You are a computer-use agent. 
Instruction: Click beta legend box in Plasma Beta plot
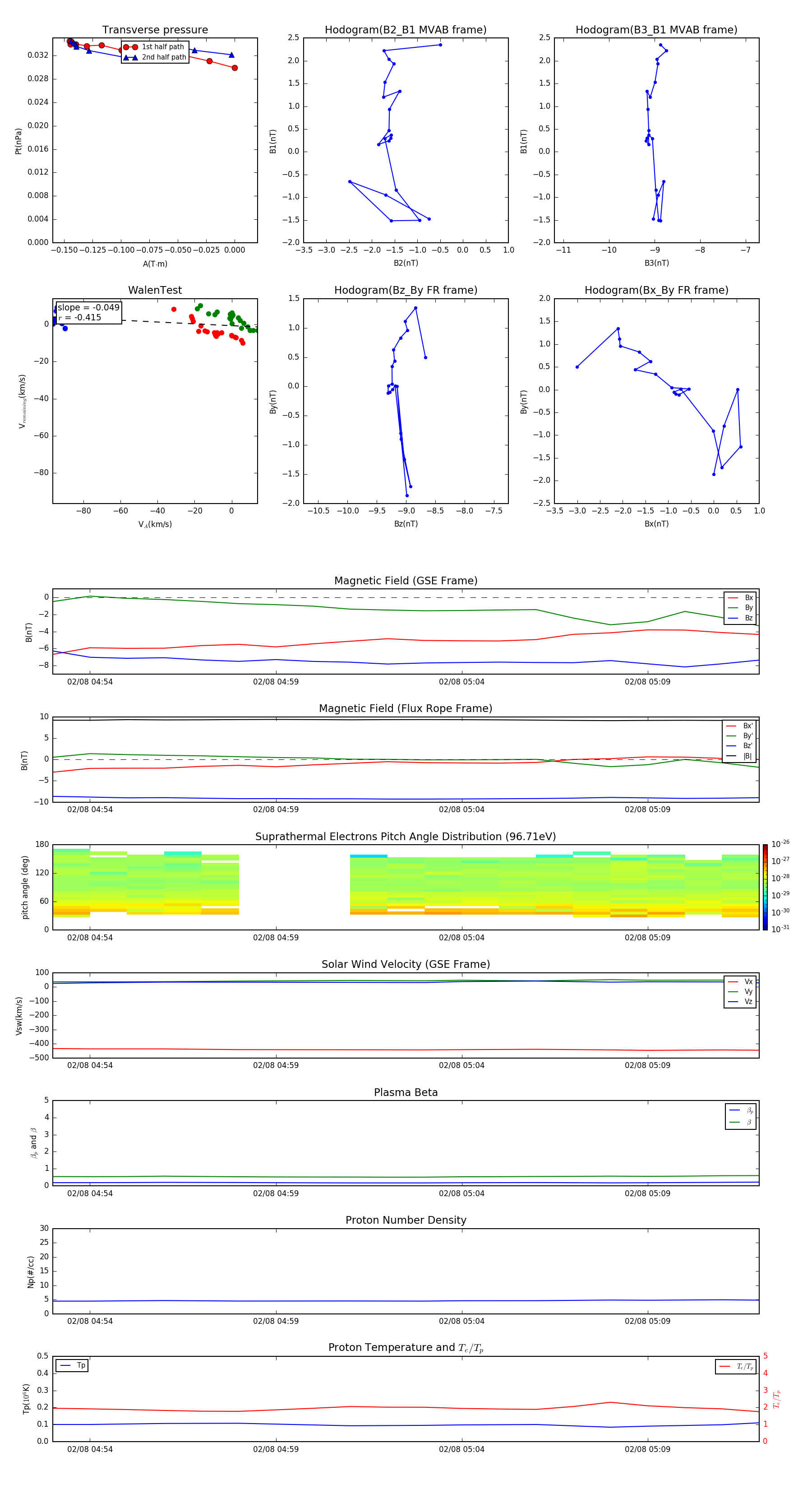point(740,1117)
